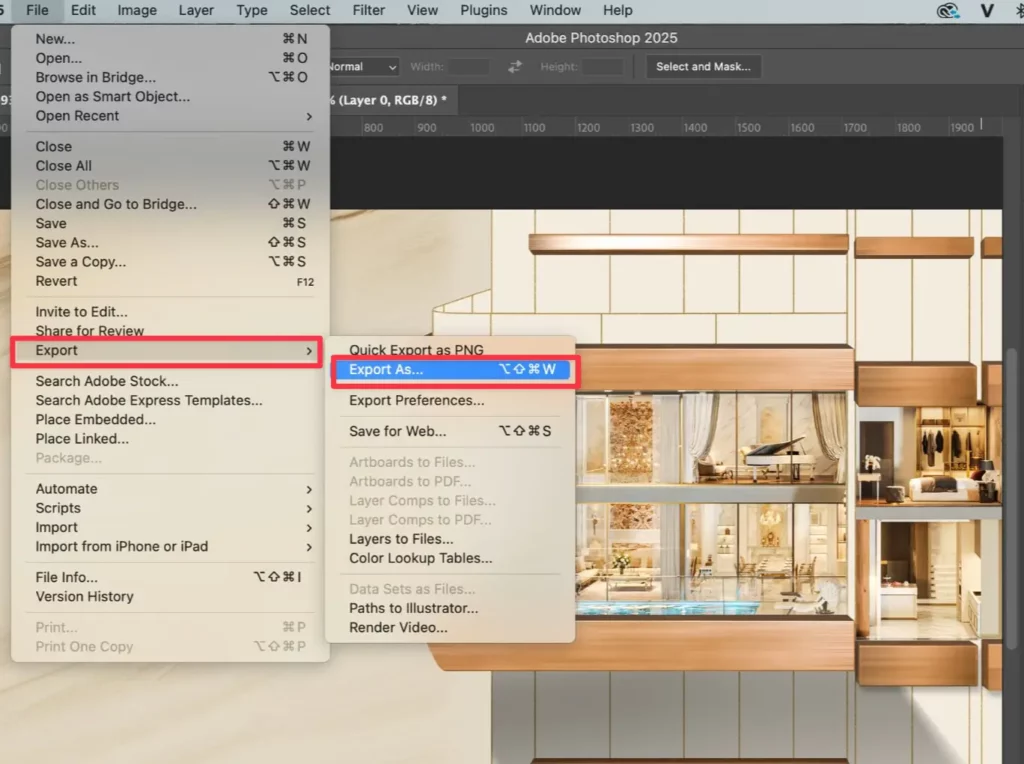1024x764 pixels.
Task: Click the swap width and height arrows icon
Action: point(514,66)
